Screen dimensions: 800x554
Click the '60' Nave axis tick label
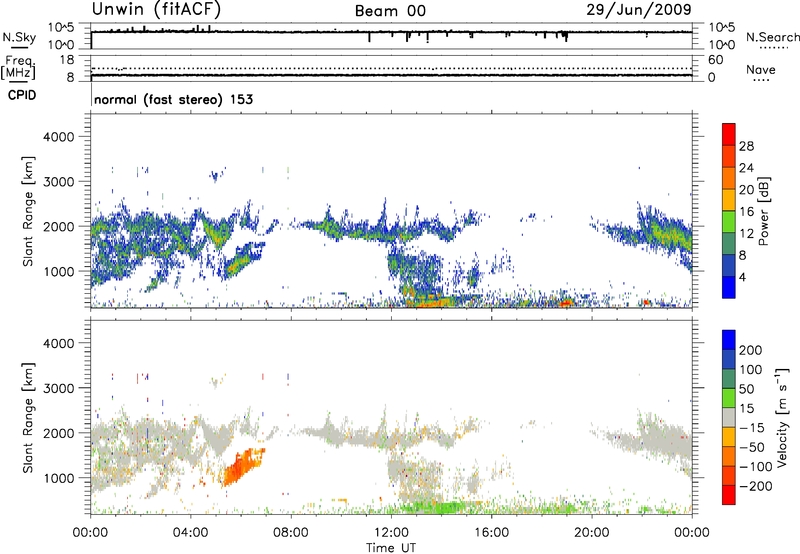[715, 60]
